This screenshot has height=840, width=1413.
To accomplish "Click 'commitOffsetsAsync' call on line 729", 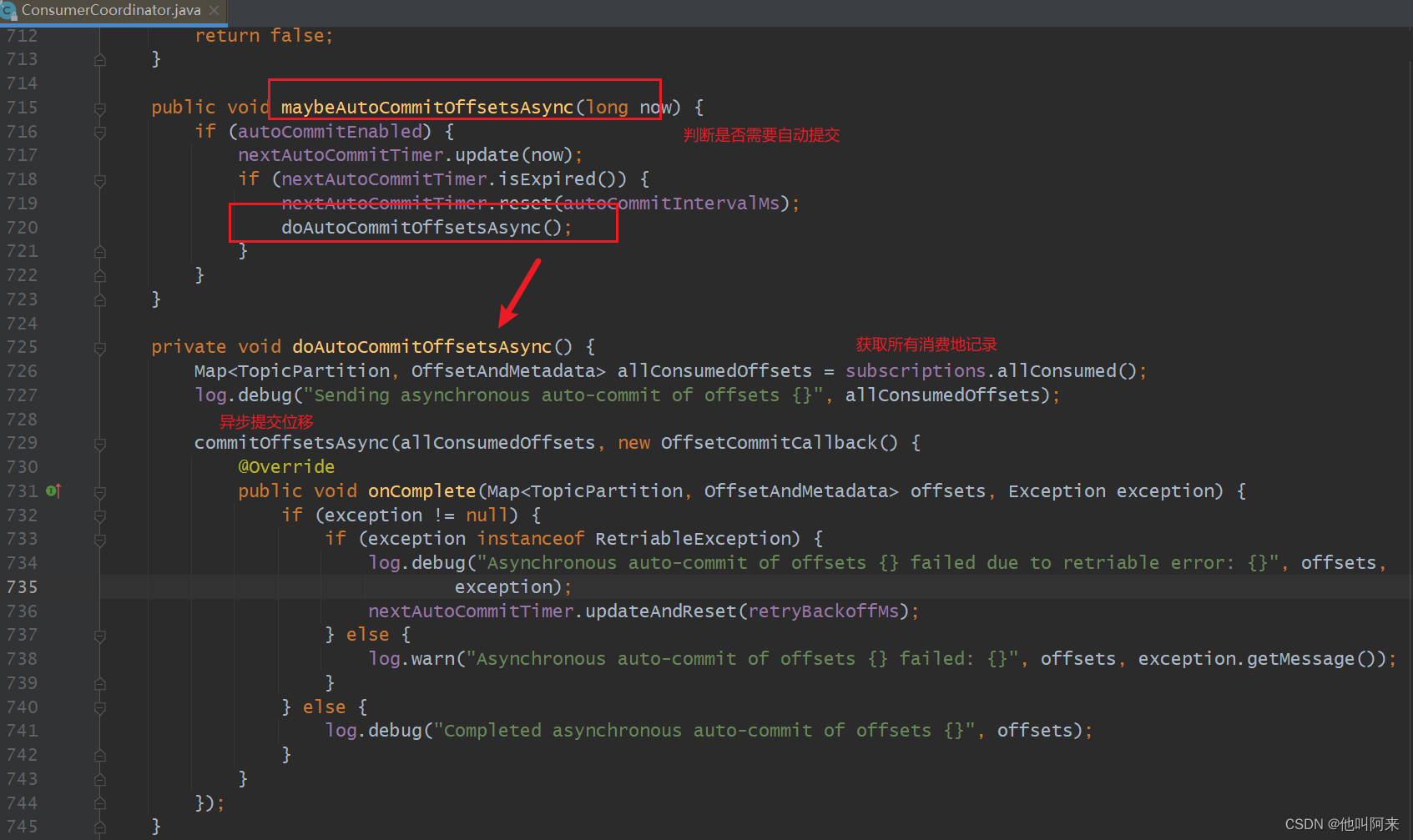I will (x=292, y=443).
